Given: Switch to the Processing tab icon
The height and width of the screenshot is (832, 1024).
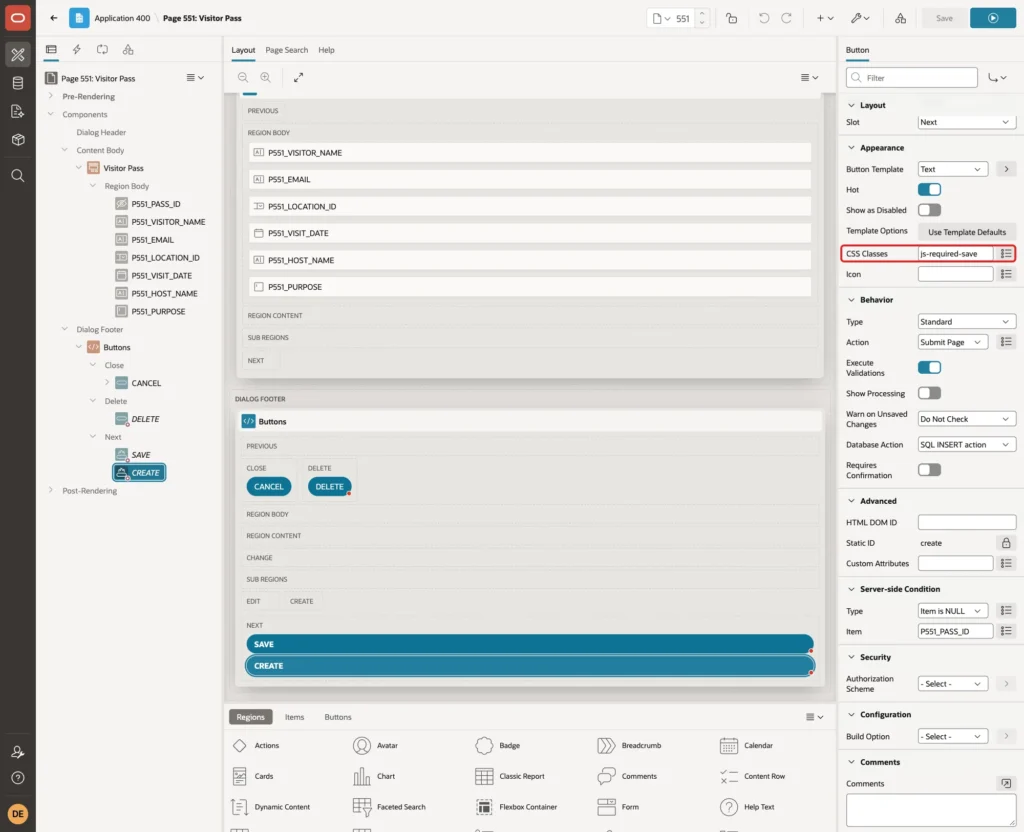Looking at the screenshot, I should point(102,50).
